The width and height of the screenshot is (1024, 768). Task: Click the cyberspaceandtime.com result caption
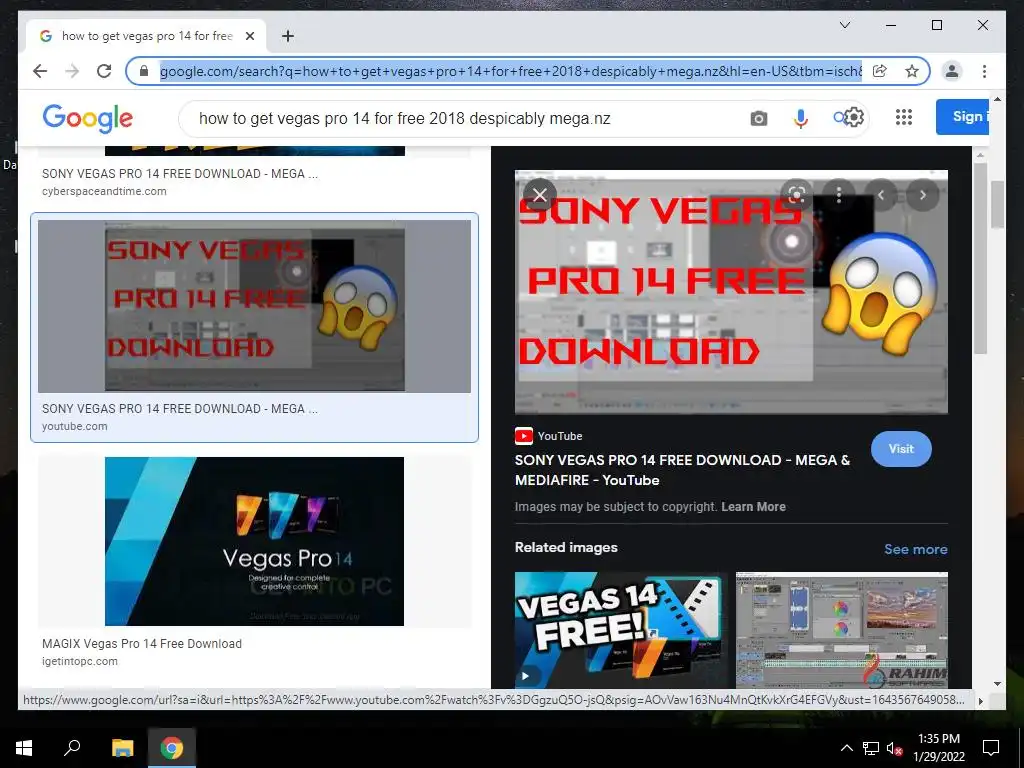pos(180,174)
